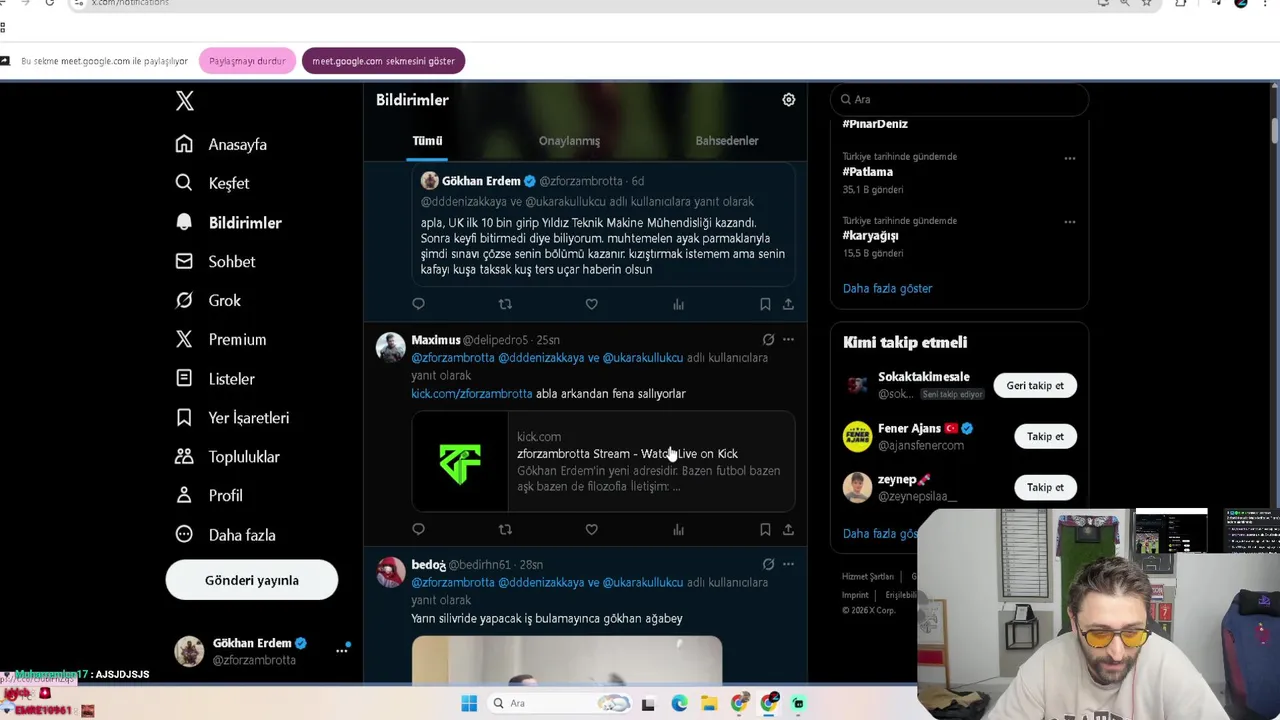Open Imprint footer link
Screen dimensions: 1280x720
[x=855, y=595]
